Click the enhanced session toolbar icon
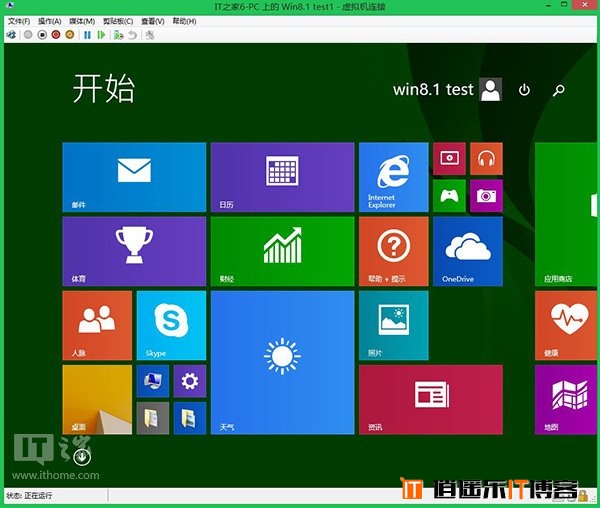The image size is (600, 508). [x=150, y=35]
